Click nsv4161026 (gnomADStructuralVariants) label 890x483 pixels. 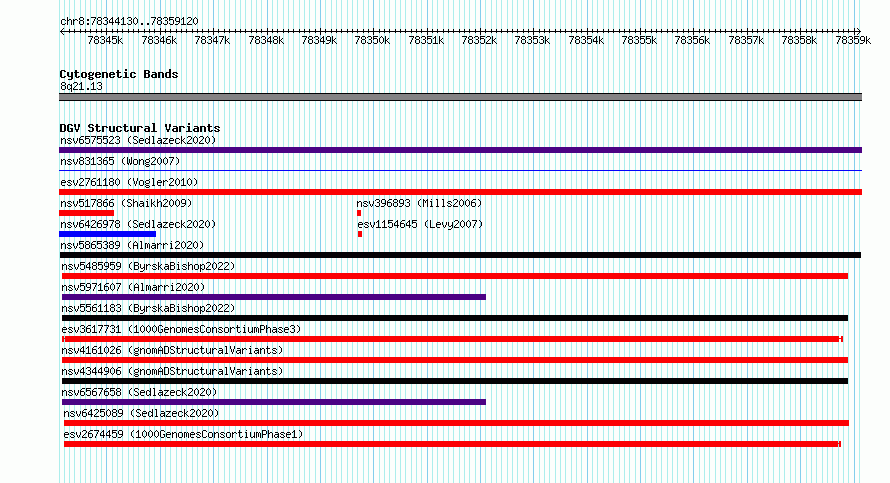(x=172, y=350)
